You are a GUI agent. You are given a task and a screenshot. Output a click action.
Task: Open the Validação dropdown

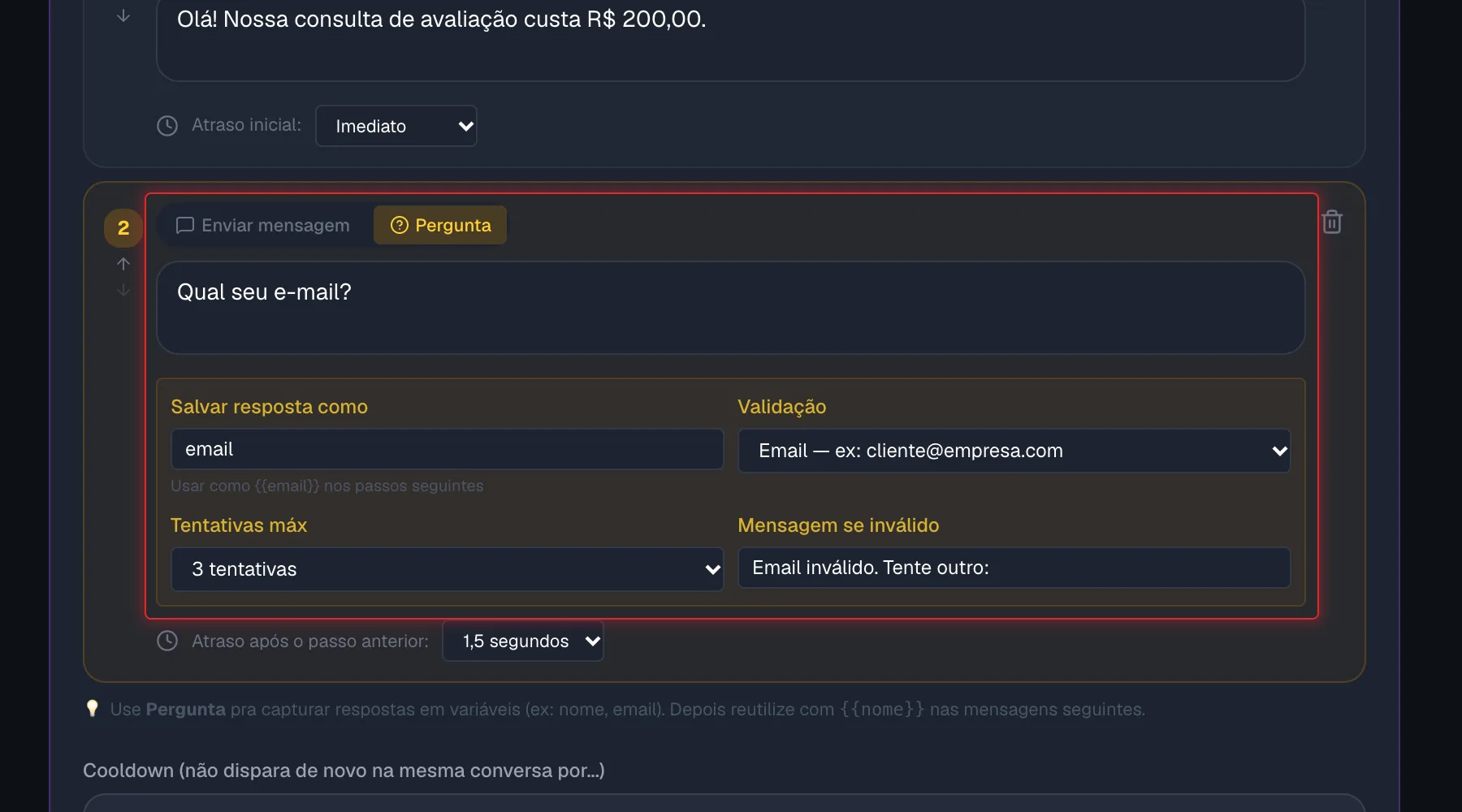(1014, 451)
